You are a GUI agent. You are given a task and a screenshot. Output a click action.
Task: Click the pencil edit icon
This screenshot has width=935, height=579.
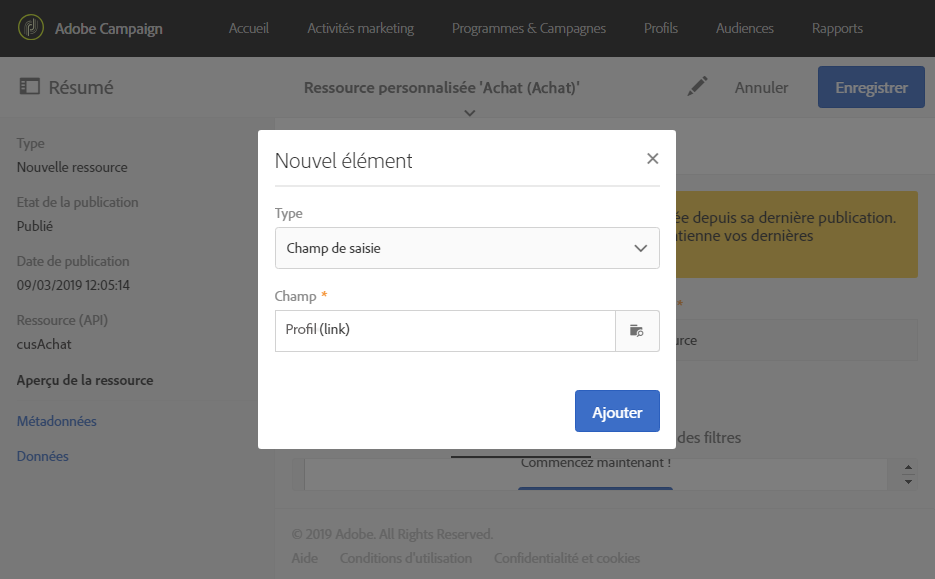pyautogui.click(x=697, y=87)
